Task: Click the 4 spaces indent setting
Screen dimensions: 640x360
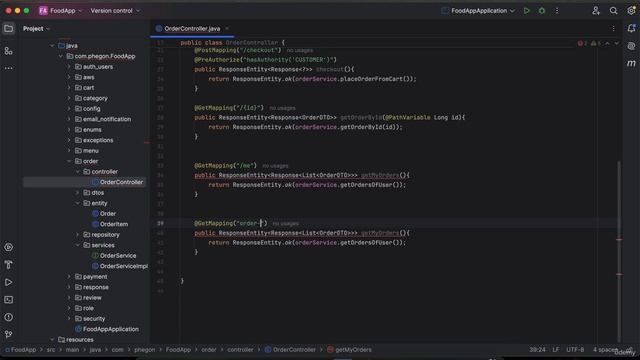Action: pyautogui.click(x=606, y=350)
